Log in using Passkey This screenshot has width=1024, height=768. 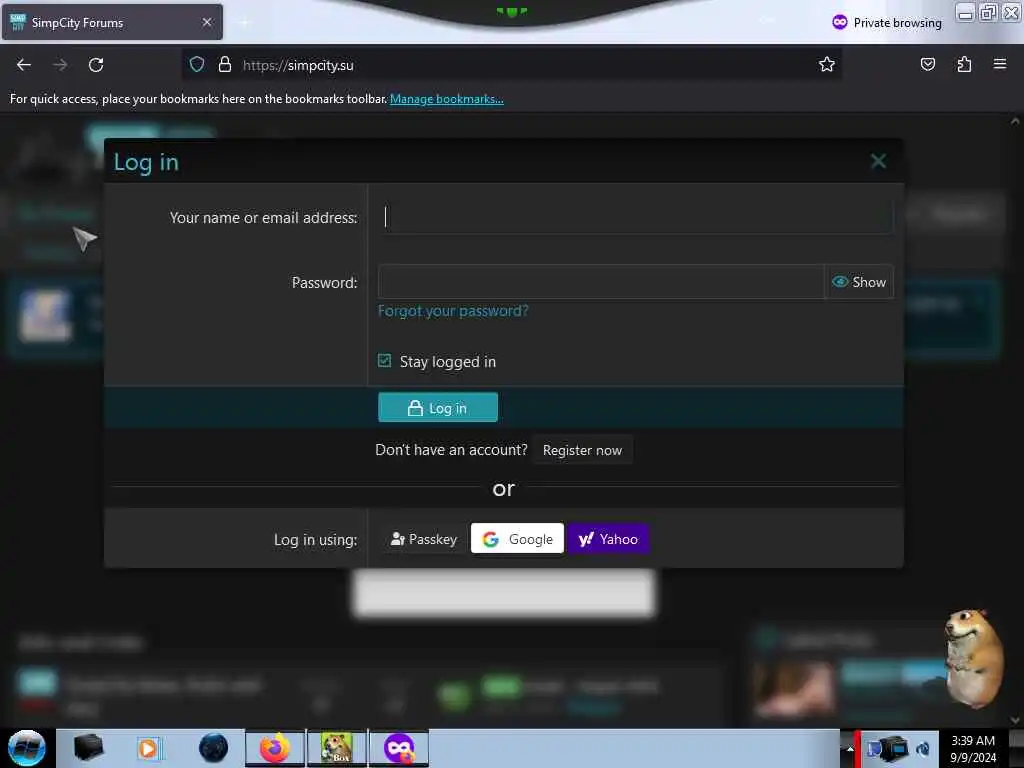[424, 539]
